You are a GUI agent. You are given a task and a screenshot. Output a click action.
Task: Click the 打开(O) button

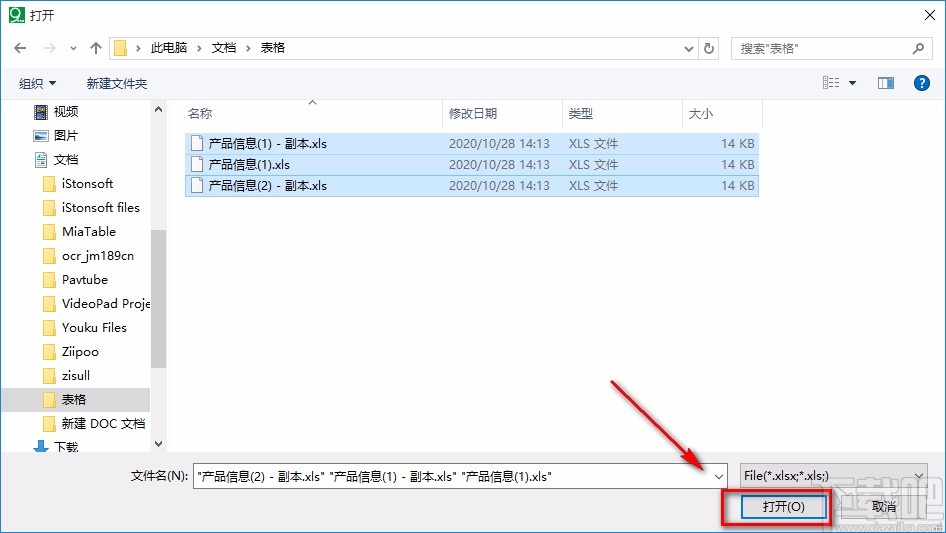click(783, 506)
